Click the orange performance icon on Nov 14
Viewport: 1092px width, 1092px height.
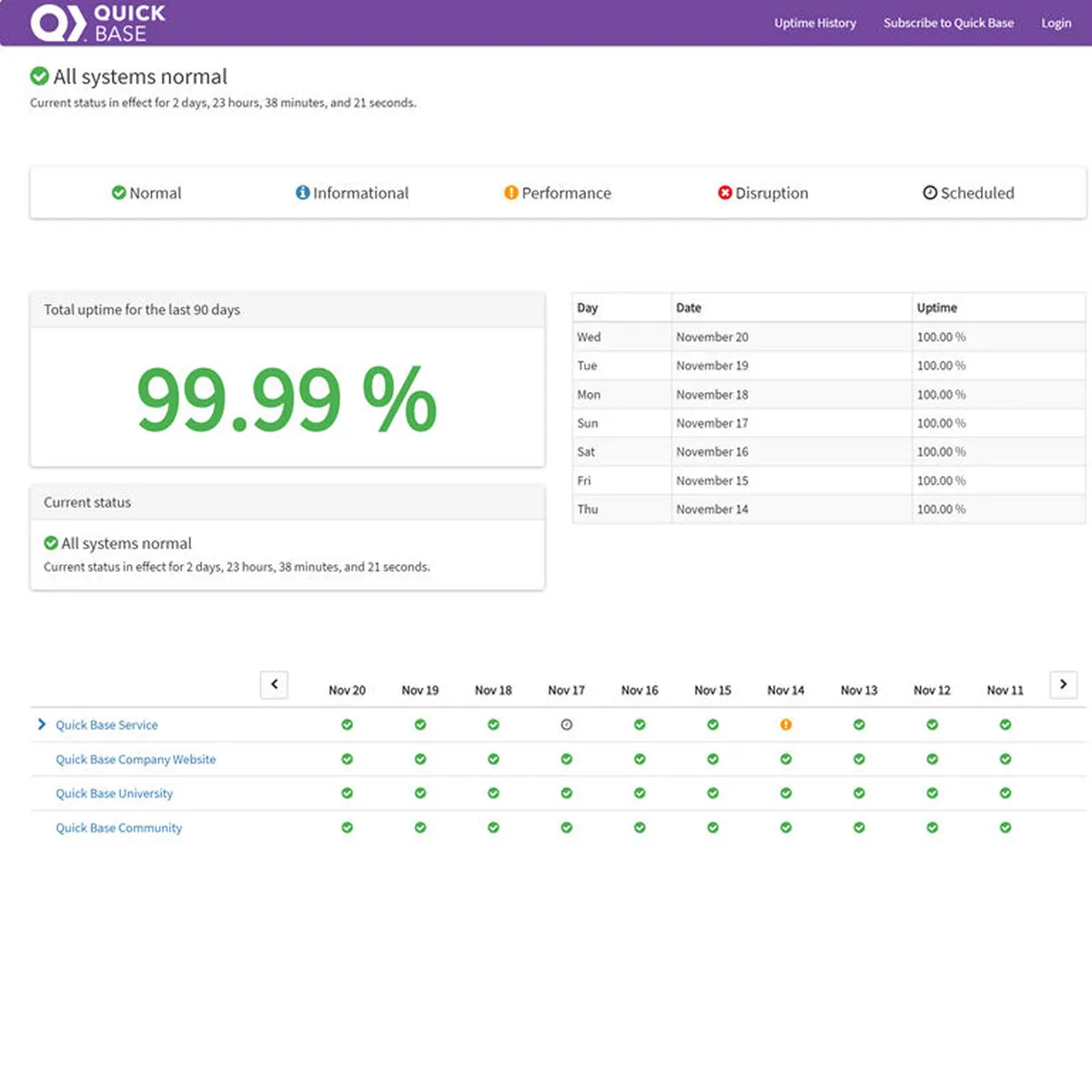coord(785,724)
